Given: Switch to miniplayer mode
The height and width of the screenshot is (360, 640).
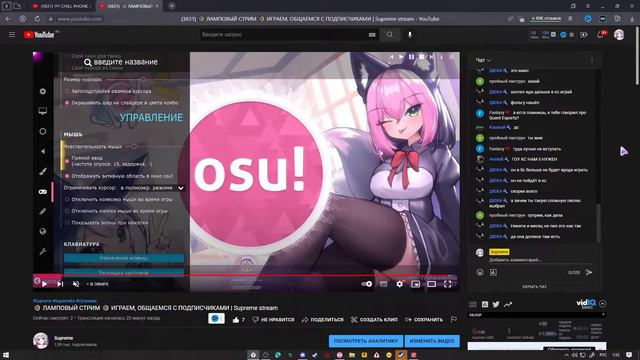Looking at the screenshot, I should click(x=416, y=284).
